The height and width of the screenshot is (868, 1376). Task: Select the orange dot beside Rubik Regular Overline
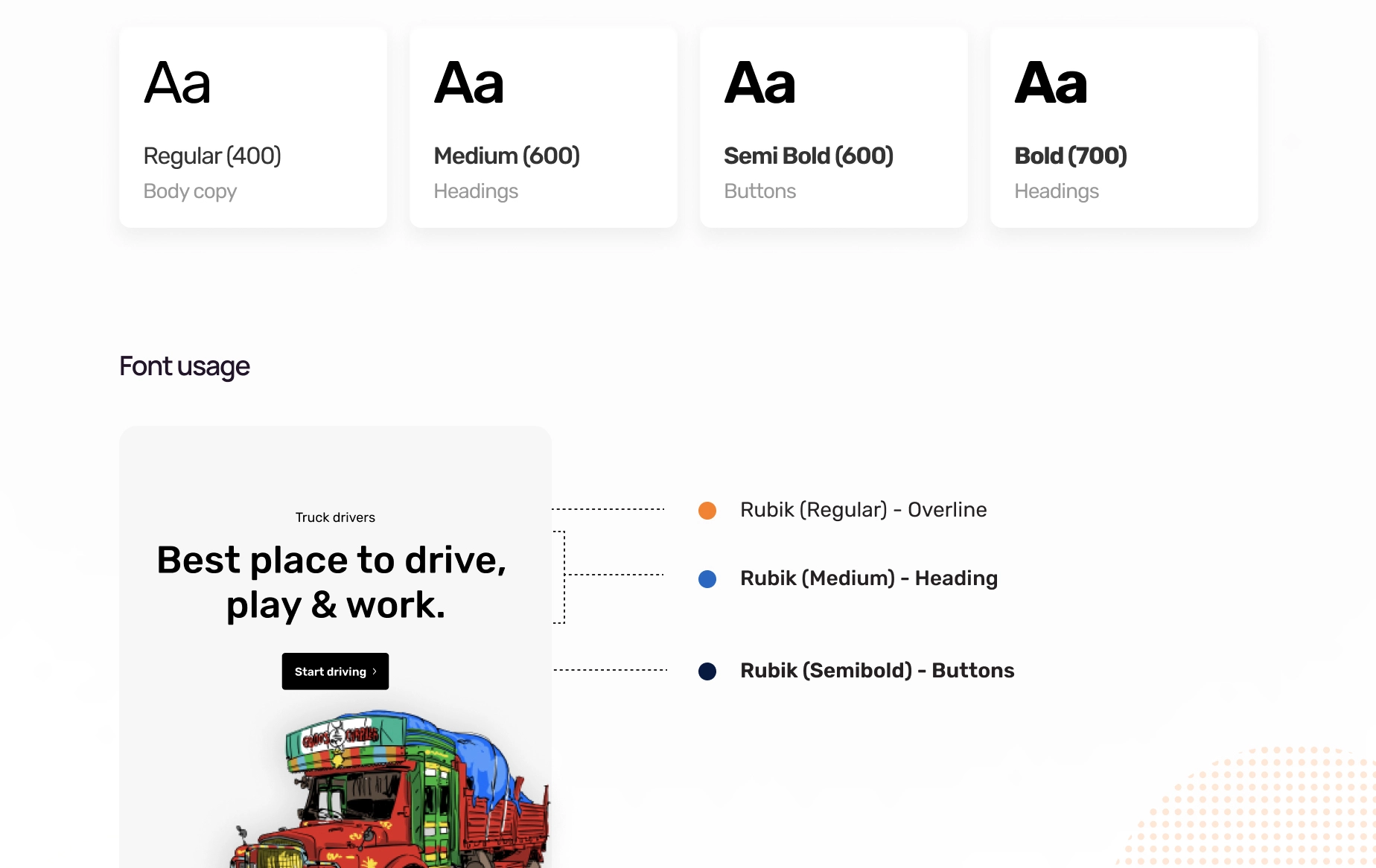point(707,511)
